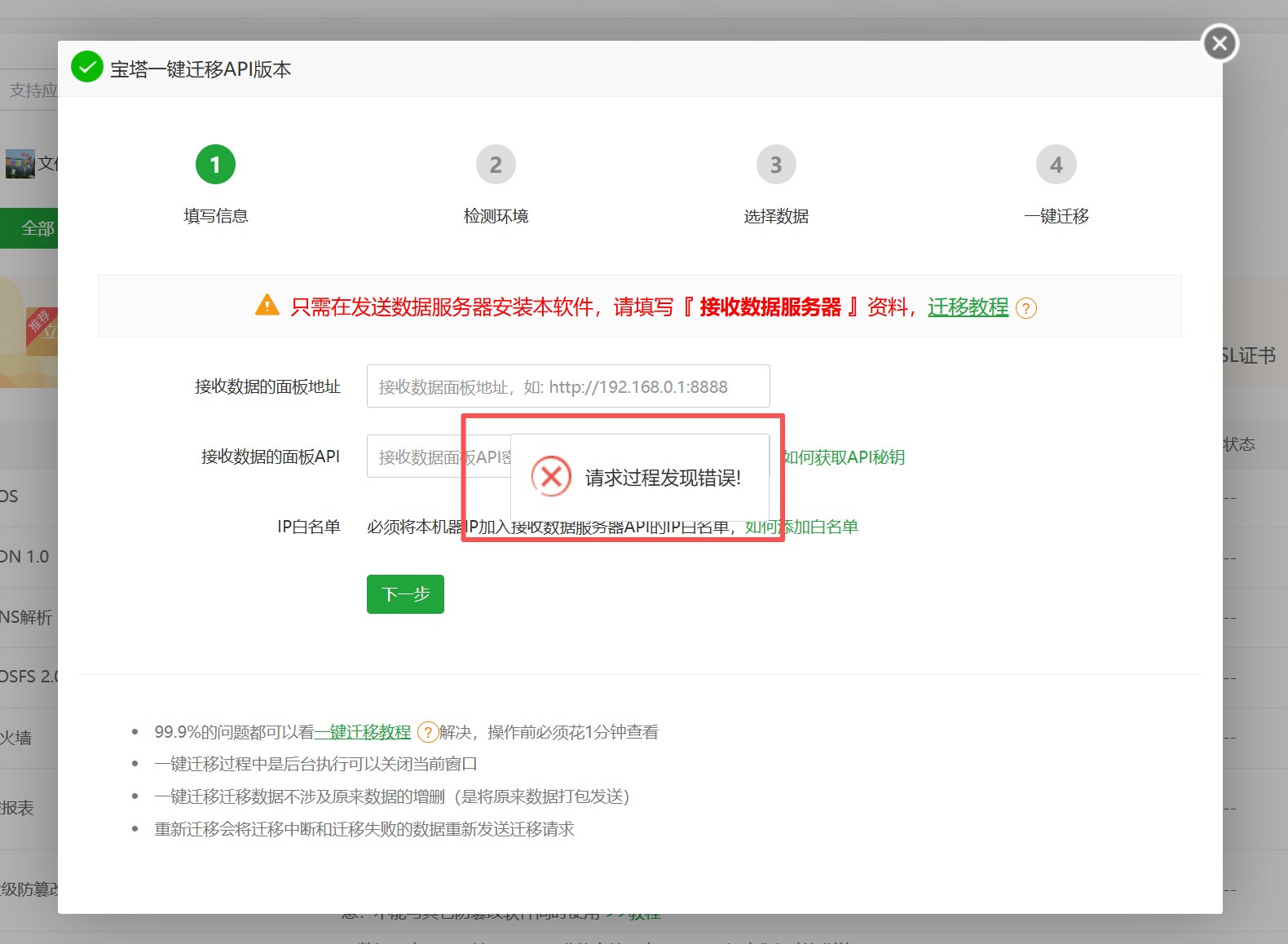Close the migration dialog with the X icon
The height and width of the screenshot is (944, 1288).
click(1220, 43)
